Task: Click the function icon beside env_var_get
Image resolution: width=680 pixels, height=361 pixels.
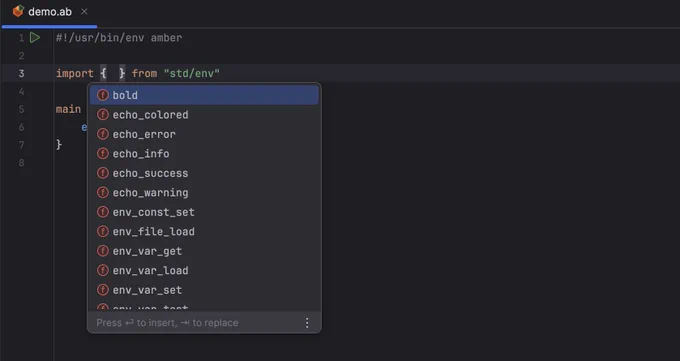Action: tap(103, 251)
